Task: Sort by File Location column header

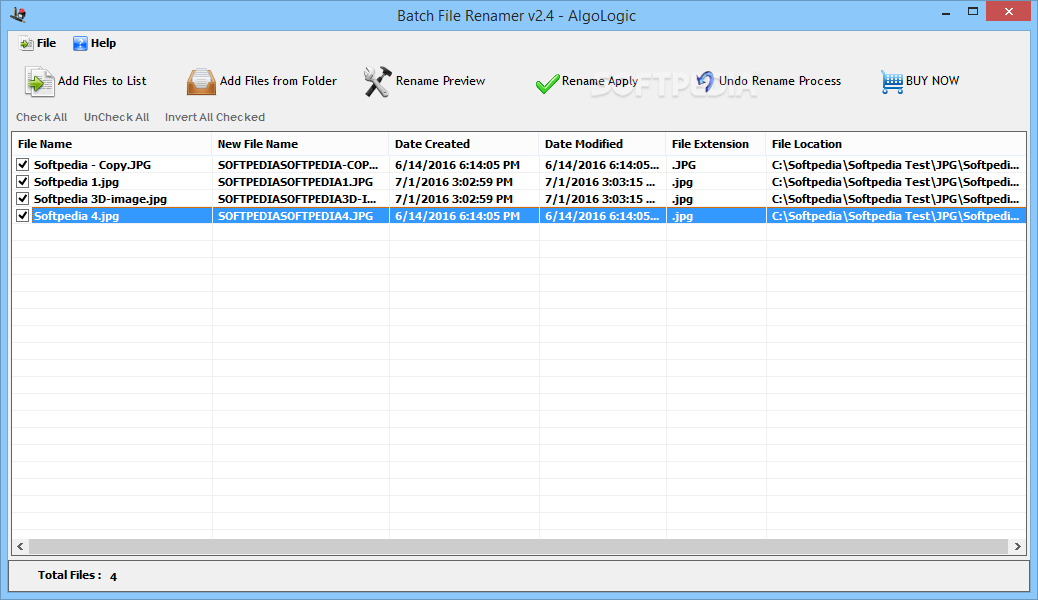Action: (896, 144)
